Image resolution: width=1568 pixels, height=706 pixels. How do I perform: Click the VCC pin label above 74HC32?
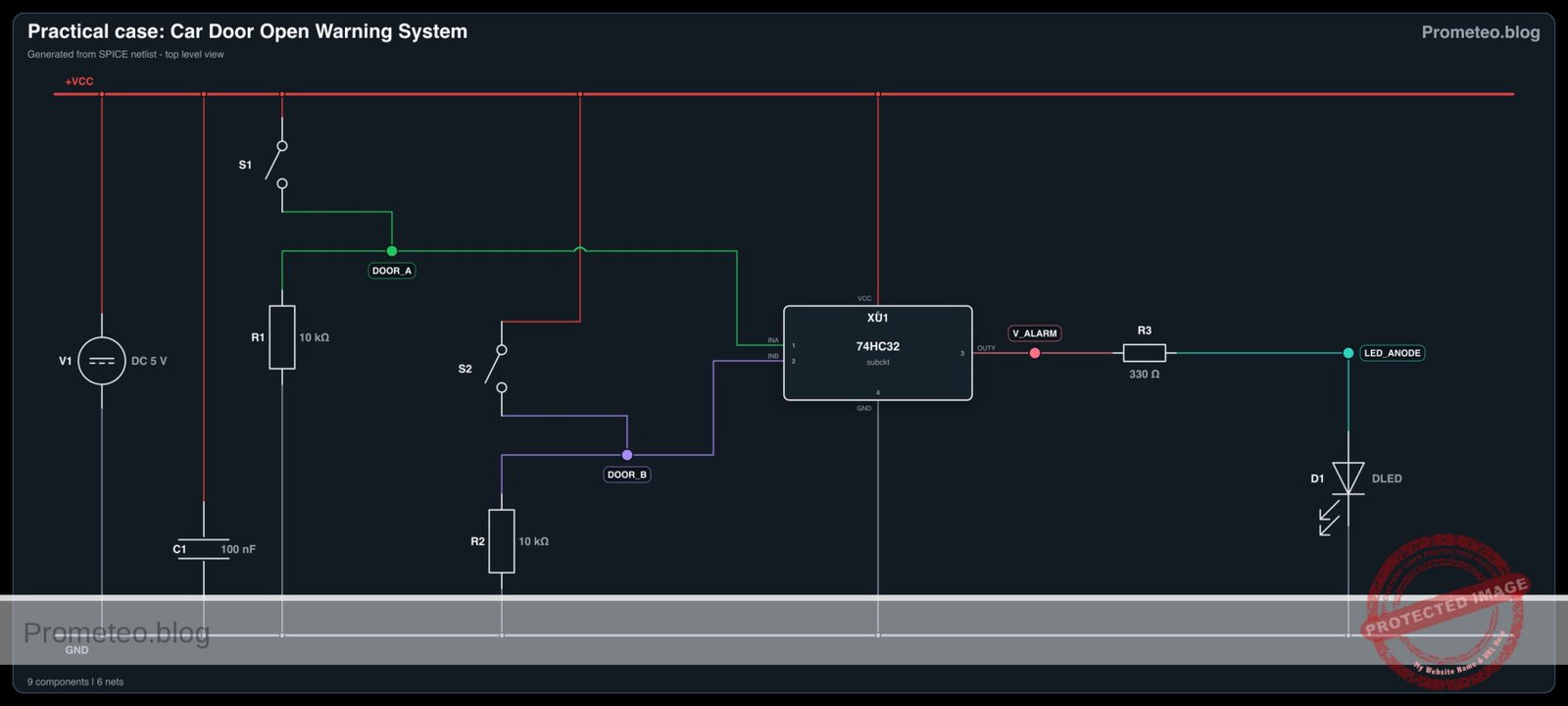click(x=864, y=298)
